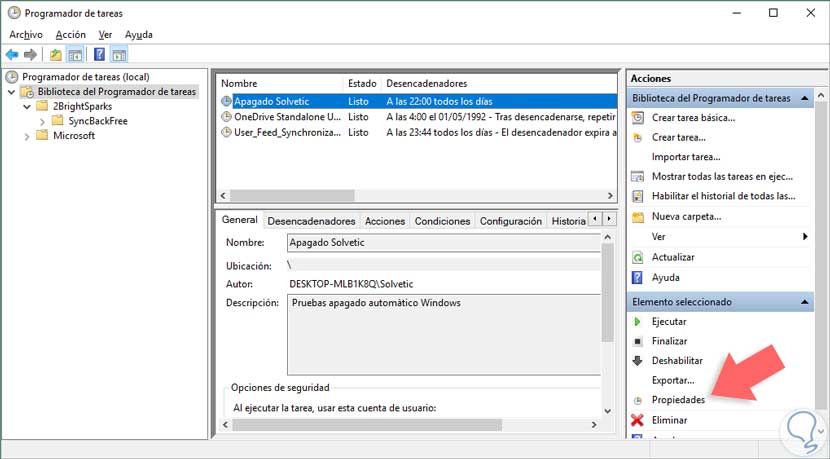Click the green Actualizar refresh icon

[638, 257]
